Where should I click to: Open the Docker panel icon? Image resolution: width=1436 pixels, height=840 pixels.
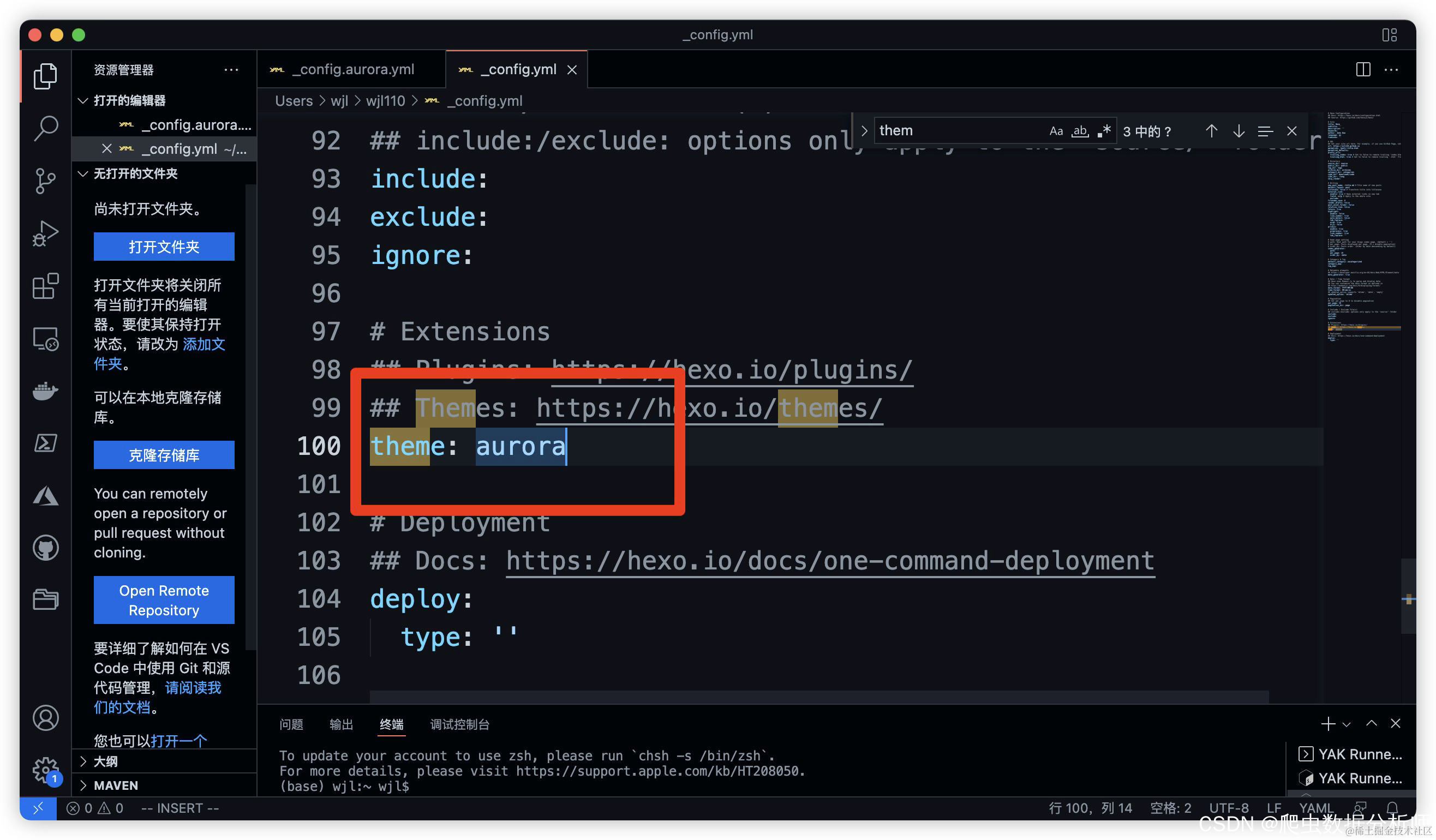(x=46, y=391)
